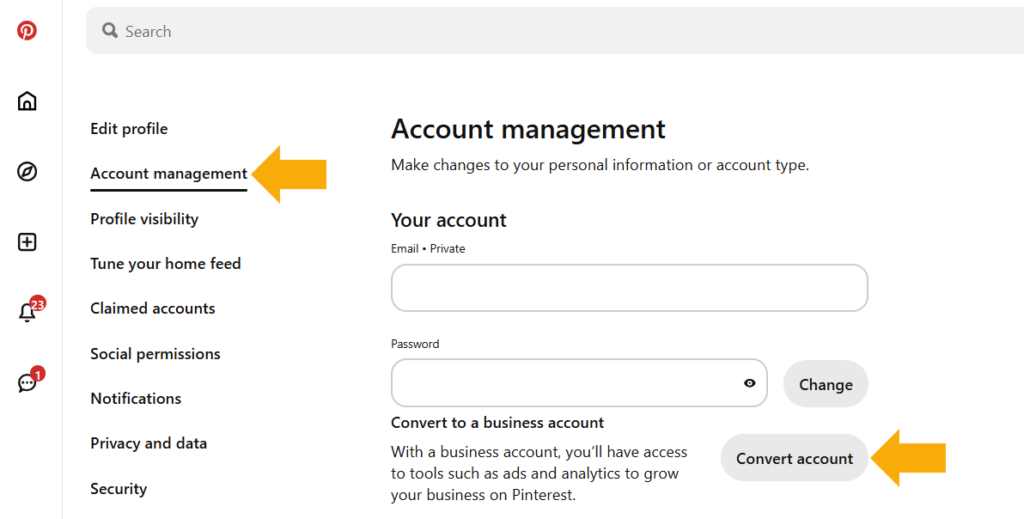1024x519 pixels.
Task: Open Edit profile settings
Action: coord(129,129)
